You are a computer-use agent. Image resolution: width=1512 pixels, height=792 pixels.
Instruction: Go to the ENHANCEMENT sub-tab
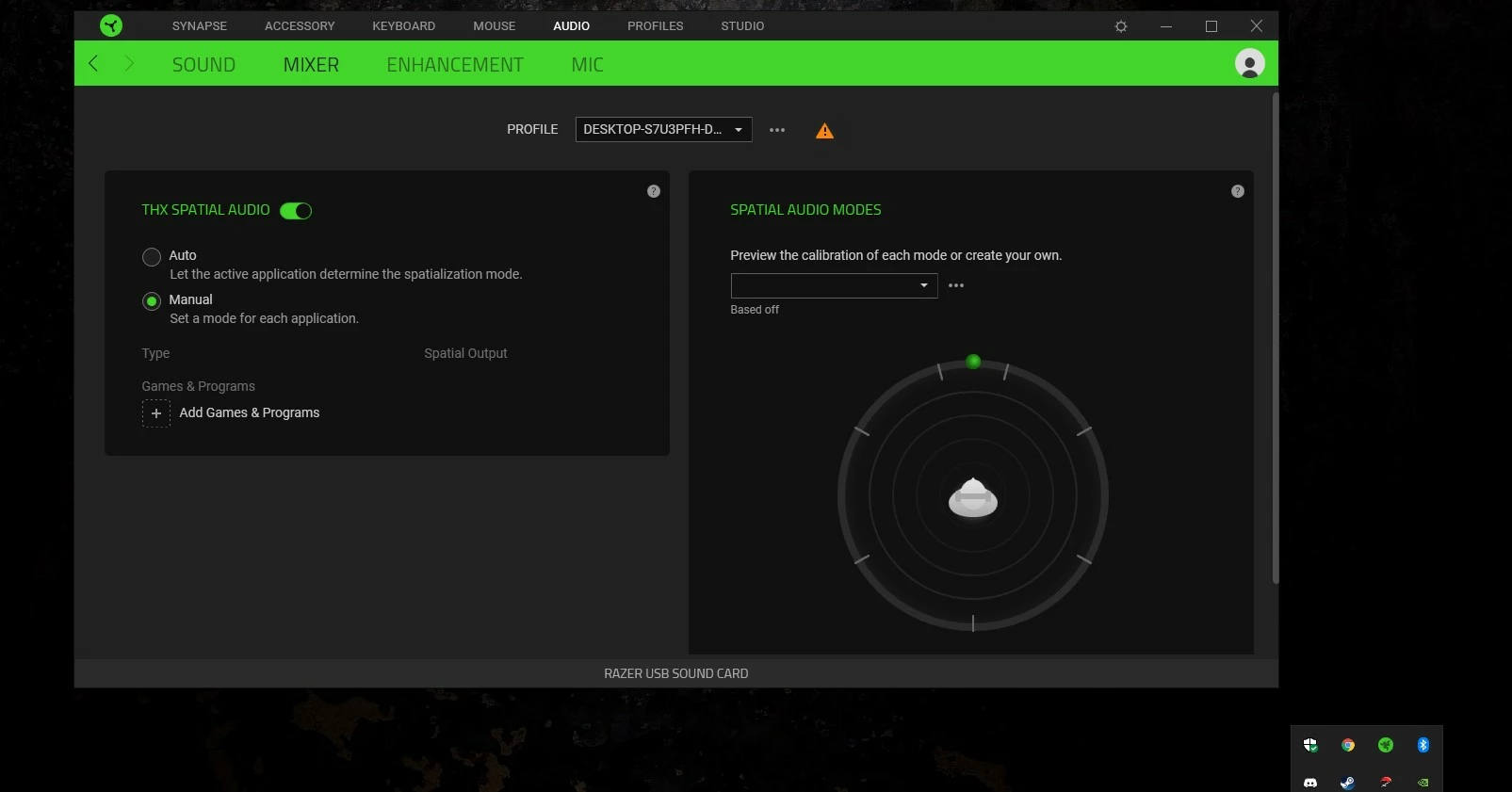pyautogui.click(x=455, y=65)
